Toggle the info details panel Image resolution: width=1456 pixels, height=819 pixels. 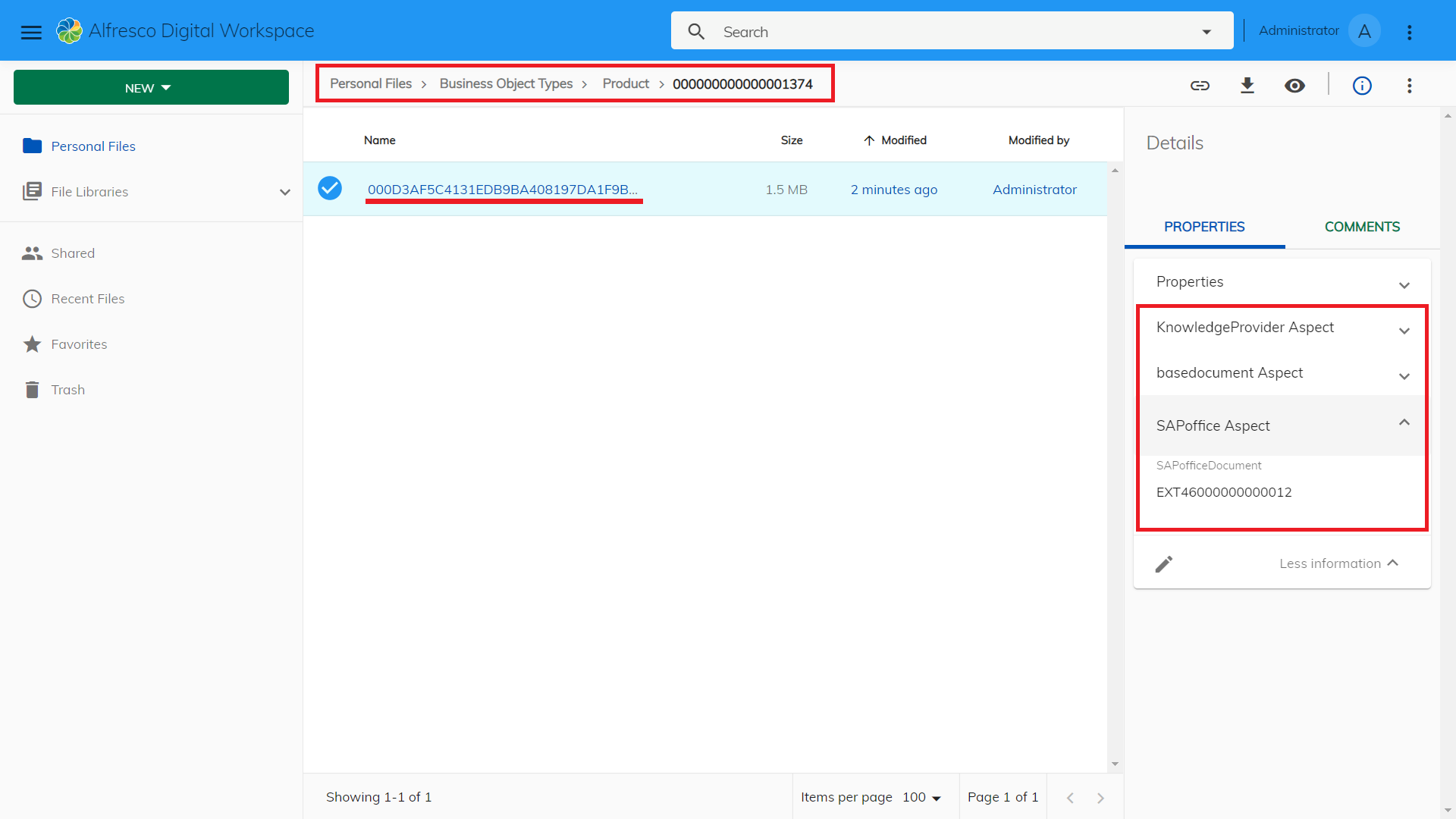coord(1362,86)
